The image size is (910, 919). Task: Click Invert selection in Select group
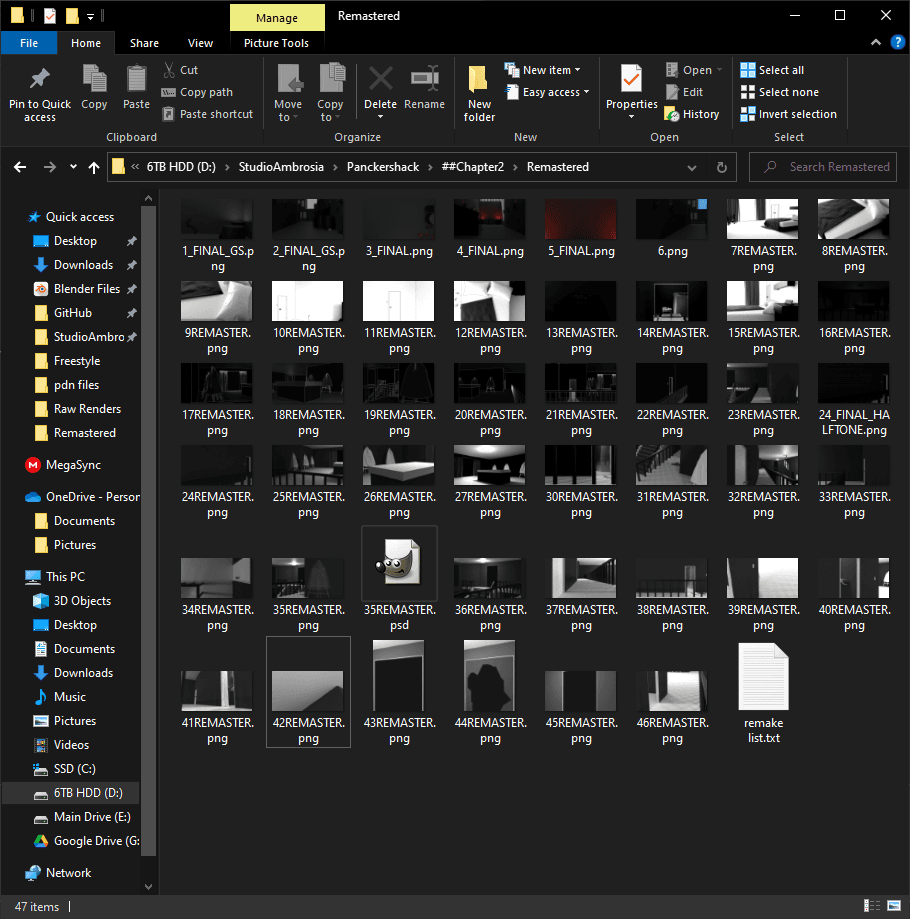[x=788, y=114]
